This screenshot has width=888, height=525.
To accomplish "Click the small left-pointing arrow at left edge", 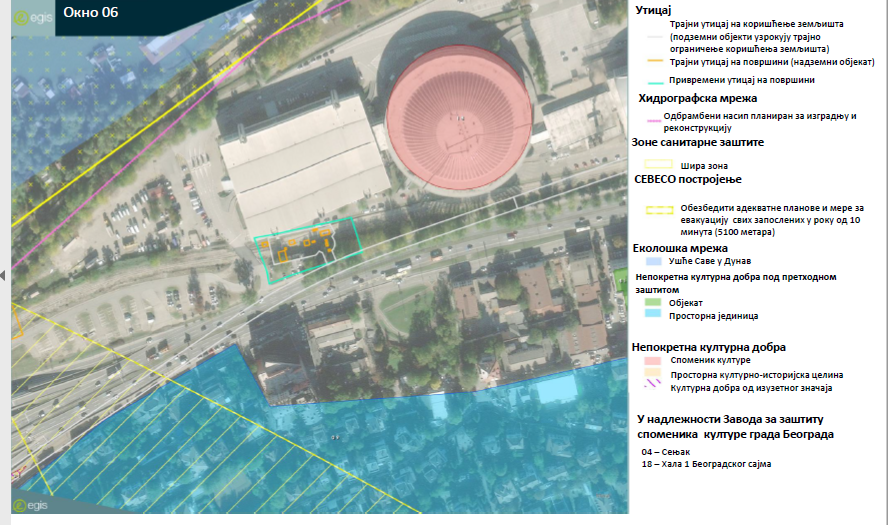I will point(3,275).
